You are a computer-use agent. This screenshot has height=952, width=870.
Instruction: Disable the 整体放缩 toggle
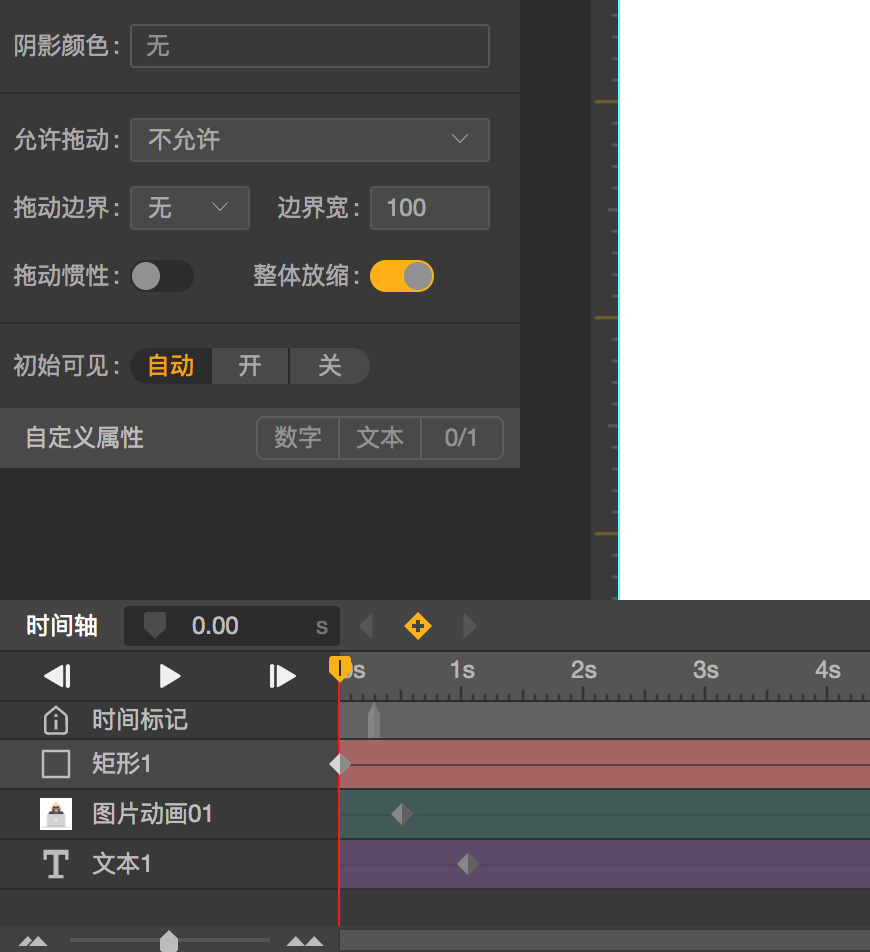click(x=402, y=276)
